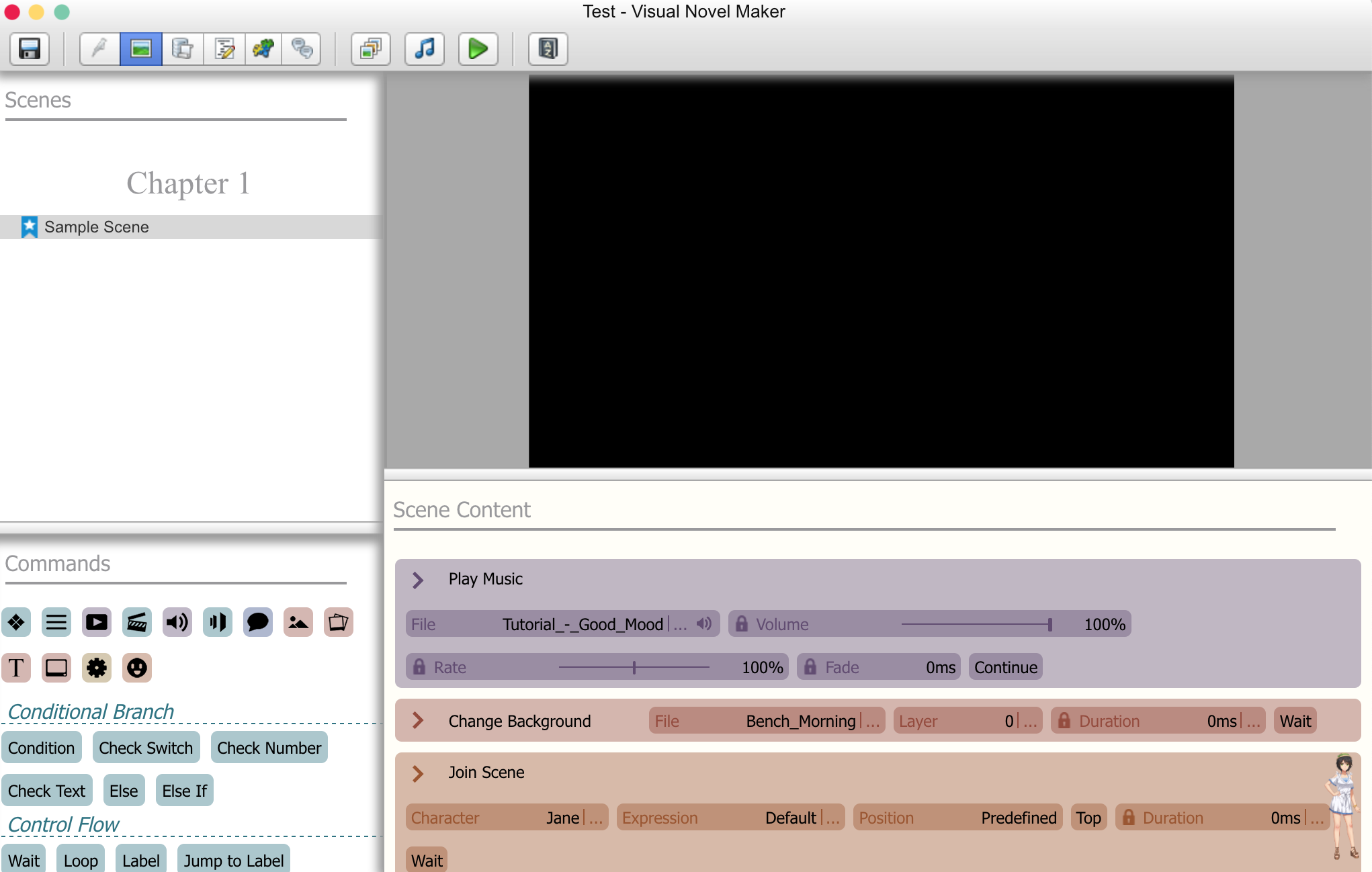
Task: Select the speech bubble message command icon
Action: pyautogui.click(x=257, y=622)
